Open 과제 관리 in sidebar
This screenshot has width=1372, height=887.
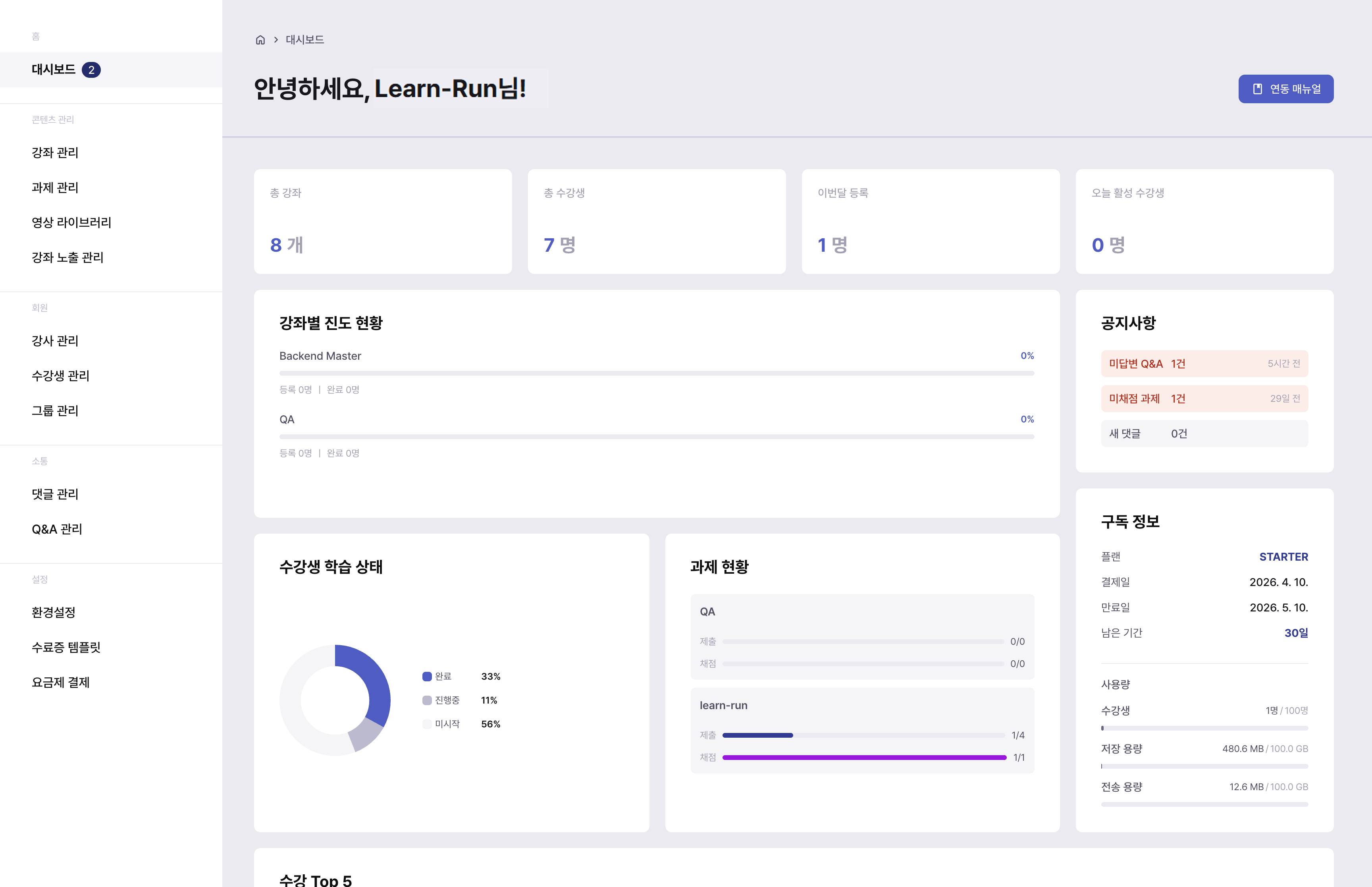(x=55, y=188)
